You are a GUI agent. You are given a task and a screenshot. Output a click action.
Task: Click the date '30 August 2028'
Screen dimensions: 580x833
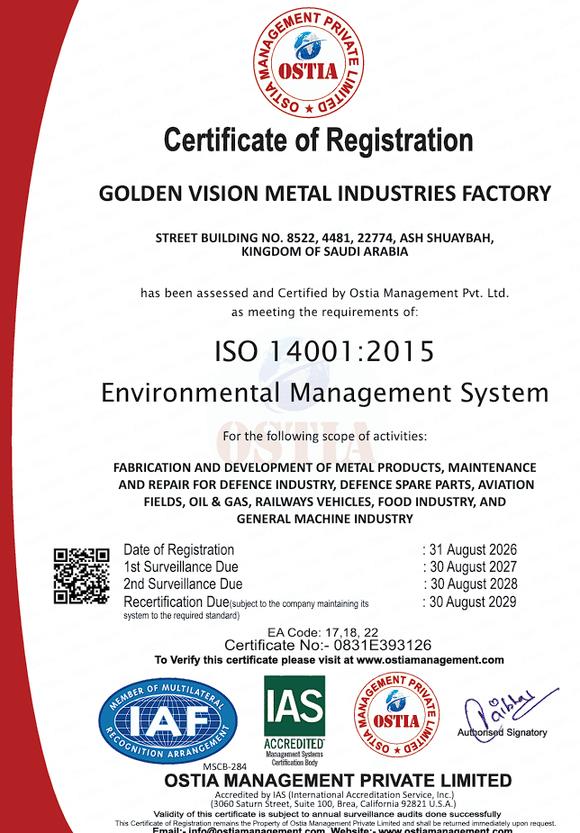(473, 584)
